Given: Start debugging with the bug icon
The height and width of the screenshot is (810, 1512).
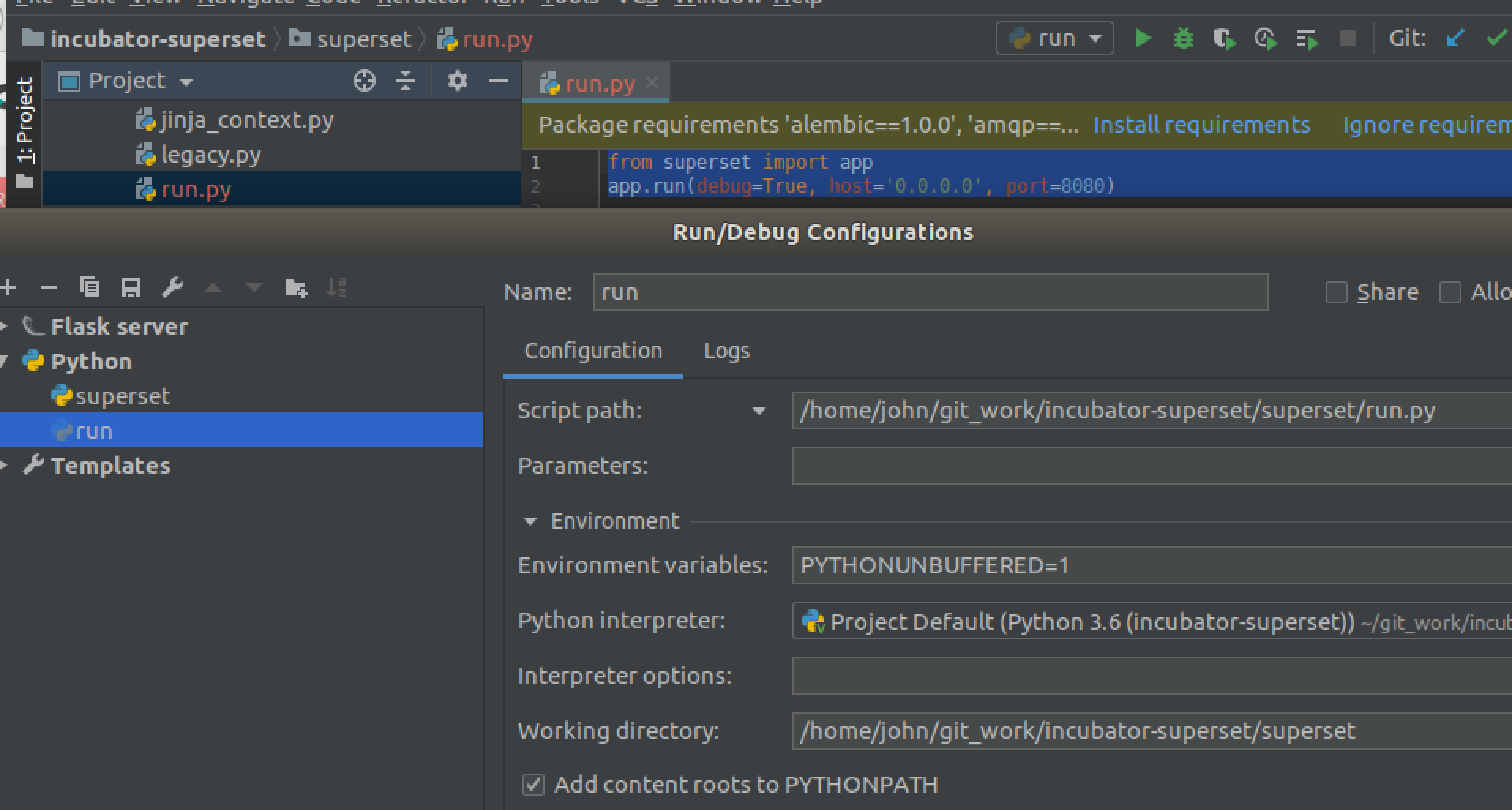Looking at the screenshot, I should [x=1184, y=37].
